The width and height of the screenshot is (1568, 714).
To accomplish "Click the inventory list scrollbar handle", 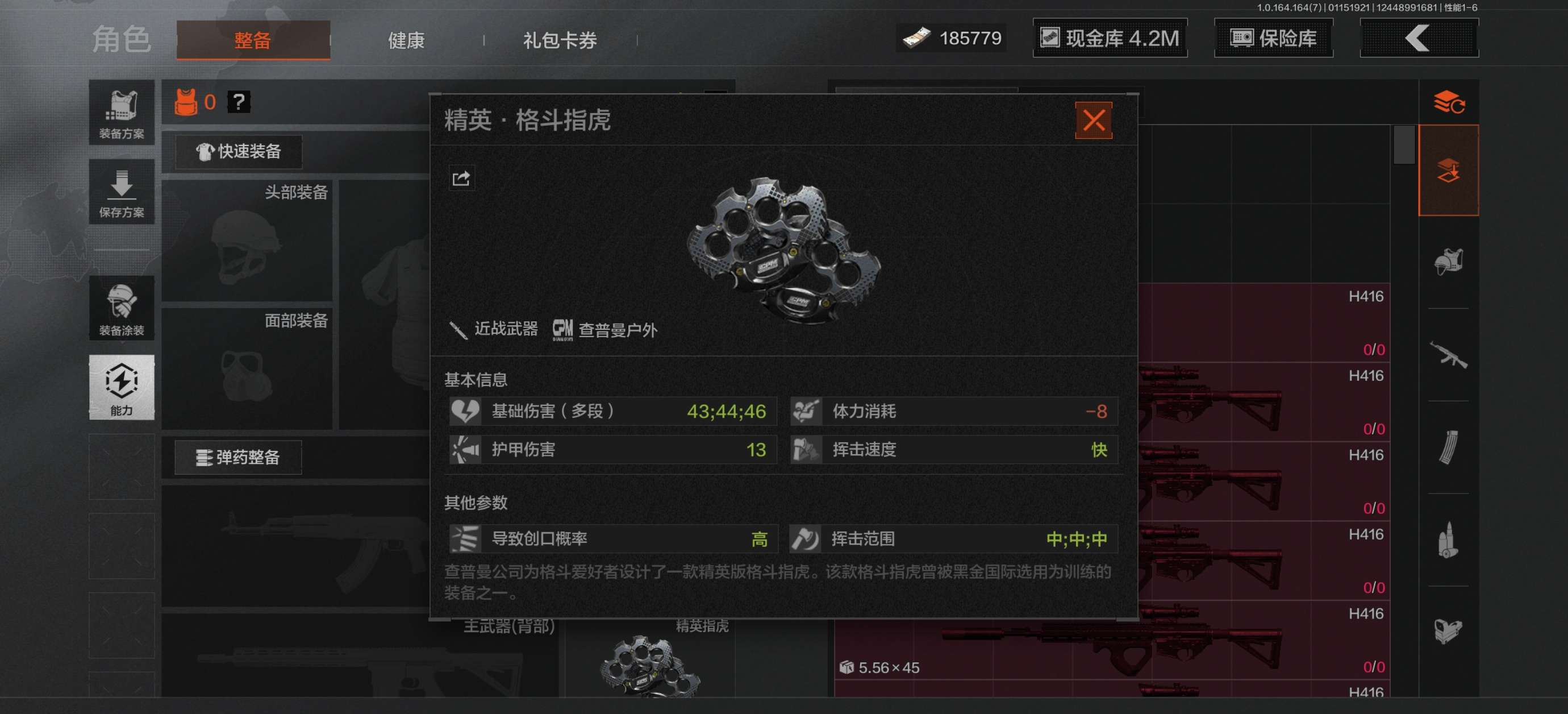I will [1404, 145].
